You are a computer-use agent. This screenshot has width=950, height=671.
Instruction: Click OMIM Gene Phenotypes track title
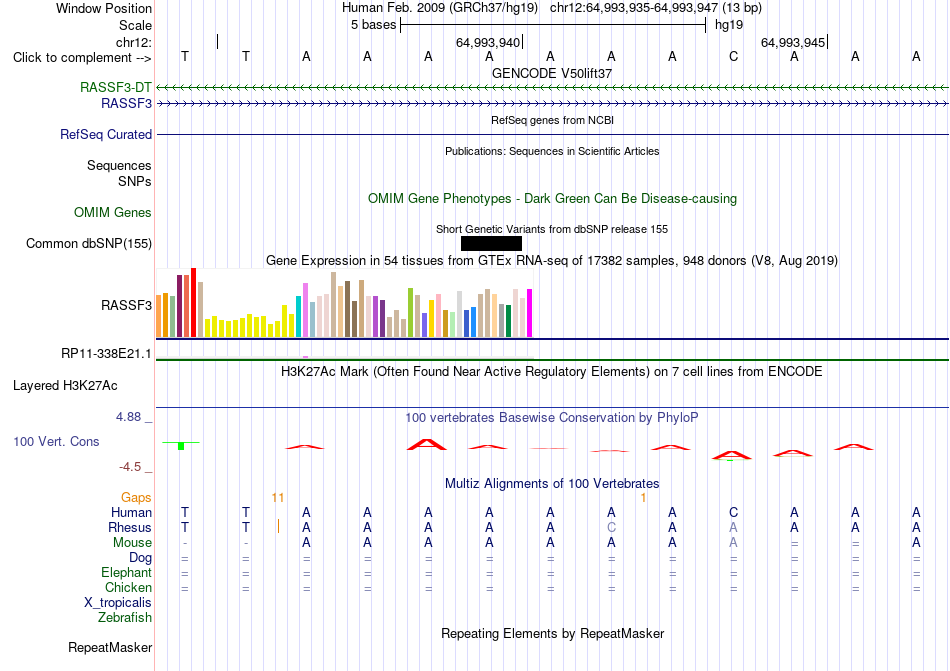553,199
